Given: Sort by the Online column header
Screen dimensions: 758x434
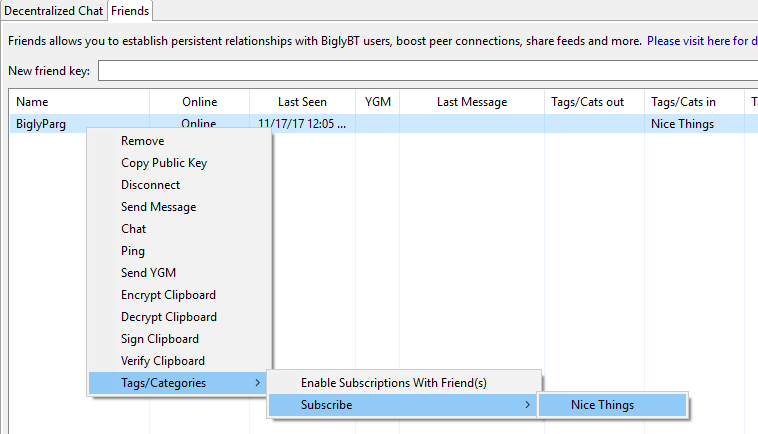Looking at the screenshot, I should (200, 102).
